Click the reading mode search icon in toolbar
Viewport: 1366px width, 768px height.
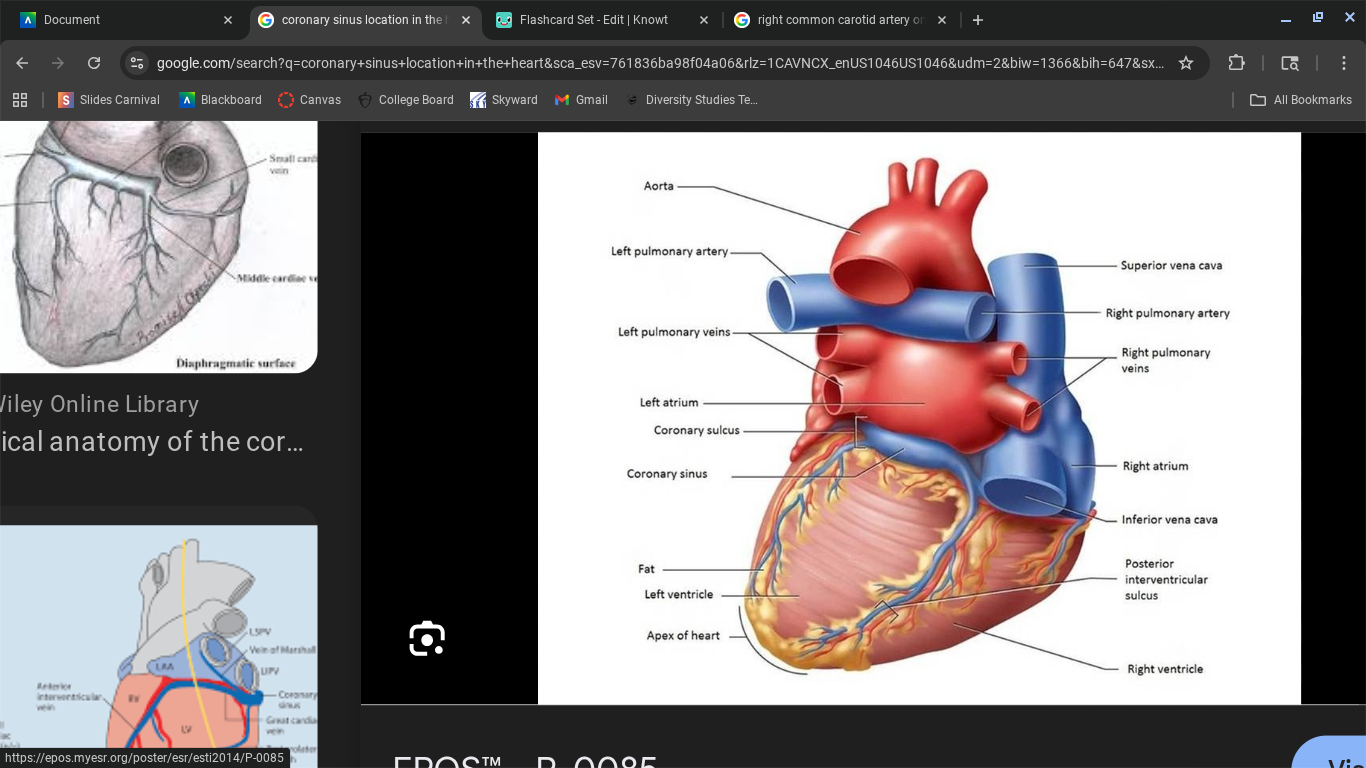(x=1290, y=63)
